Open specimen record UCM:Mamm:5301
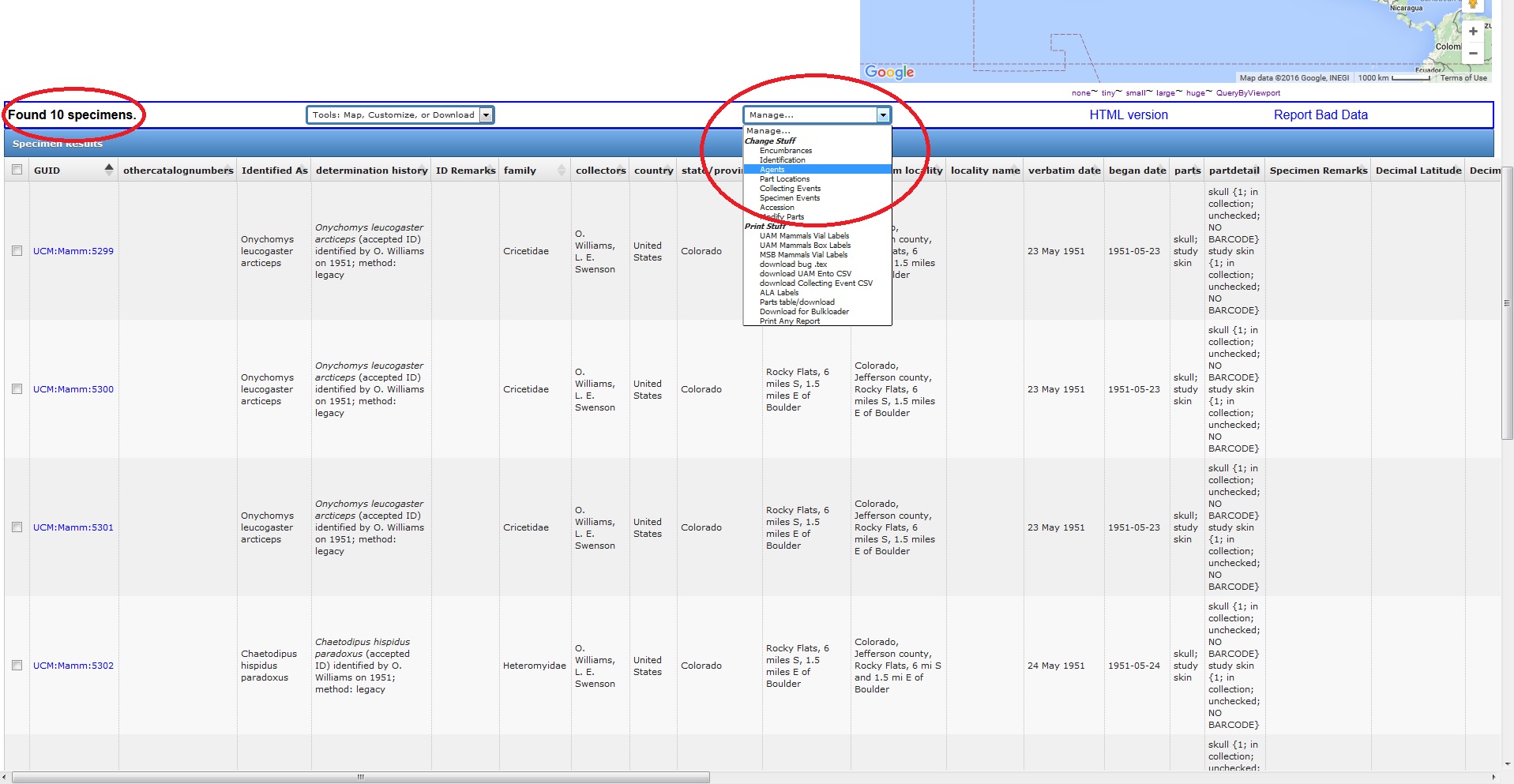Viewport: 1514px width, 784px height. click(73, 527)
